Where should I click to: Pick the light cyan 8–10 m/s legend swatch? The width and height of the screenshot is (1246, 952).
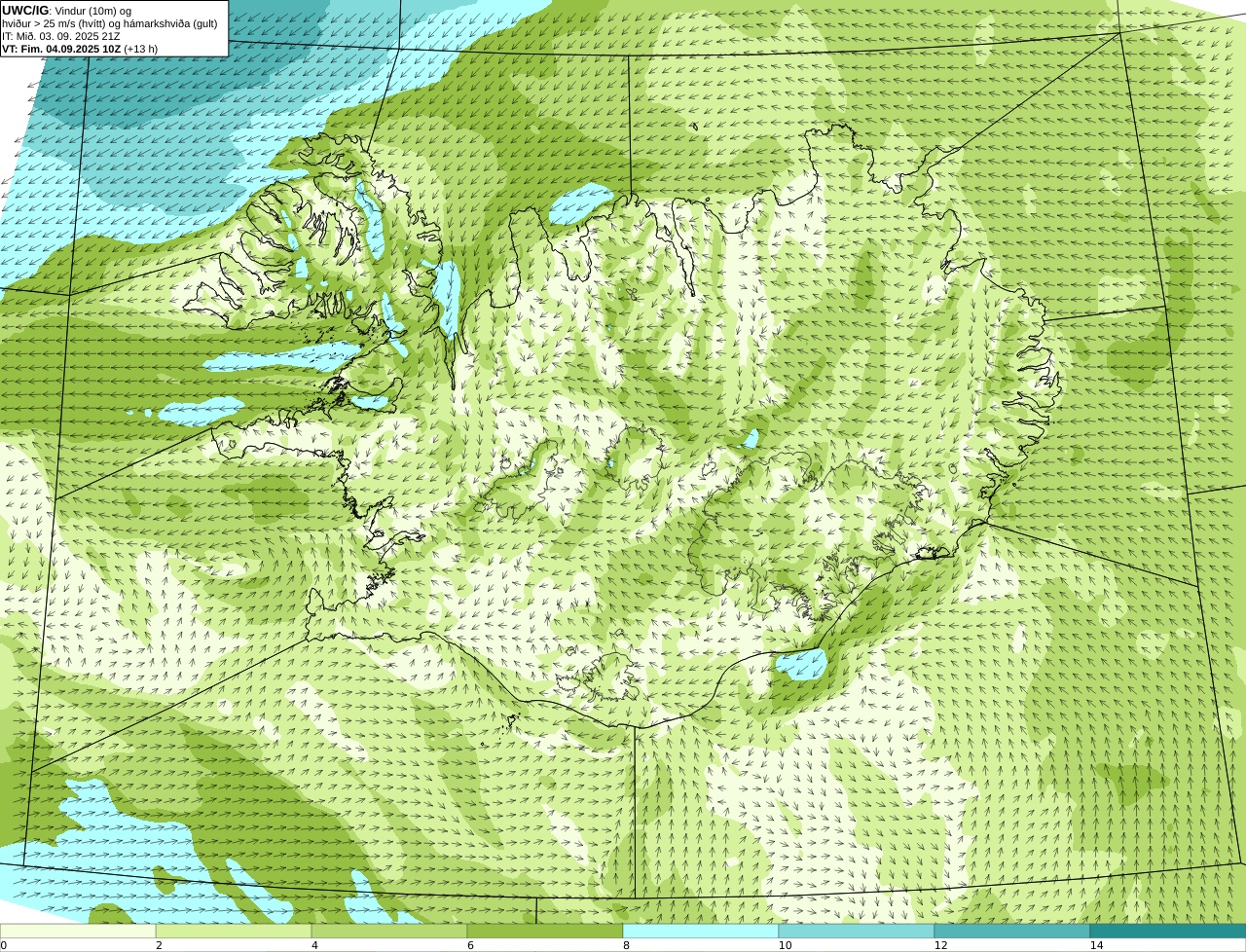[x=701, y=931]
